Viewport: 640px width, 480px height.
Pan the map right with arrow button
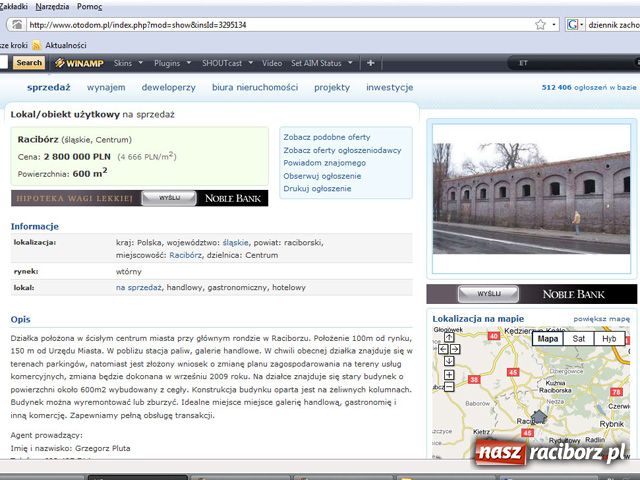(457, 349)
